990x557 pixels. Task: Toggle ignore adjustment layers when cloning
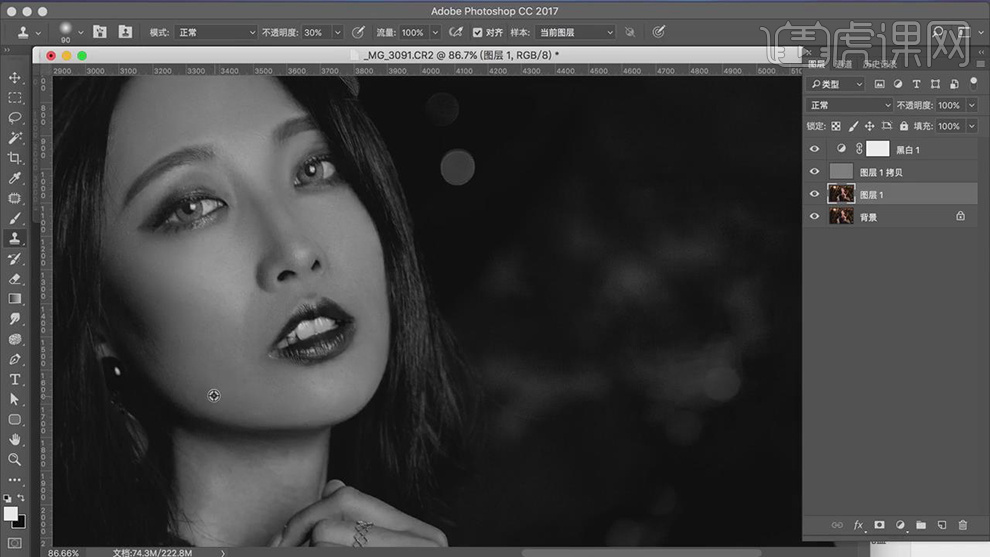(x=629, y=32)
